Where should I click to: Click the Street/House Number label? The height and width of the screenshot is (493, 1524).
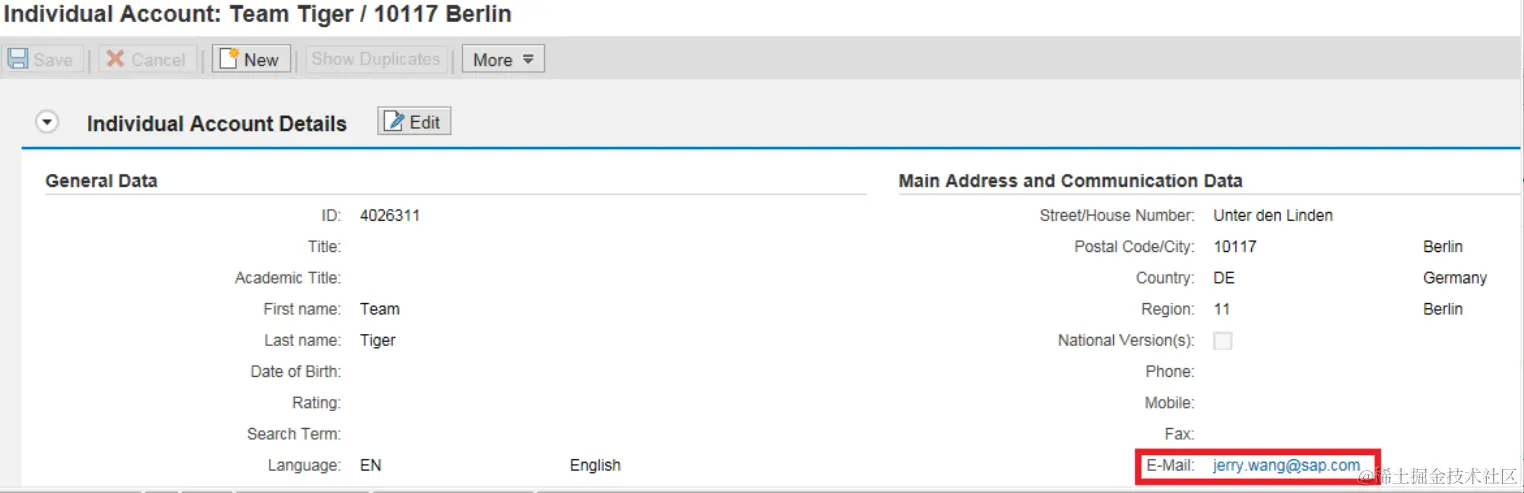tap(1117, 215)
